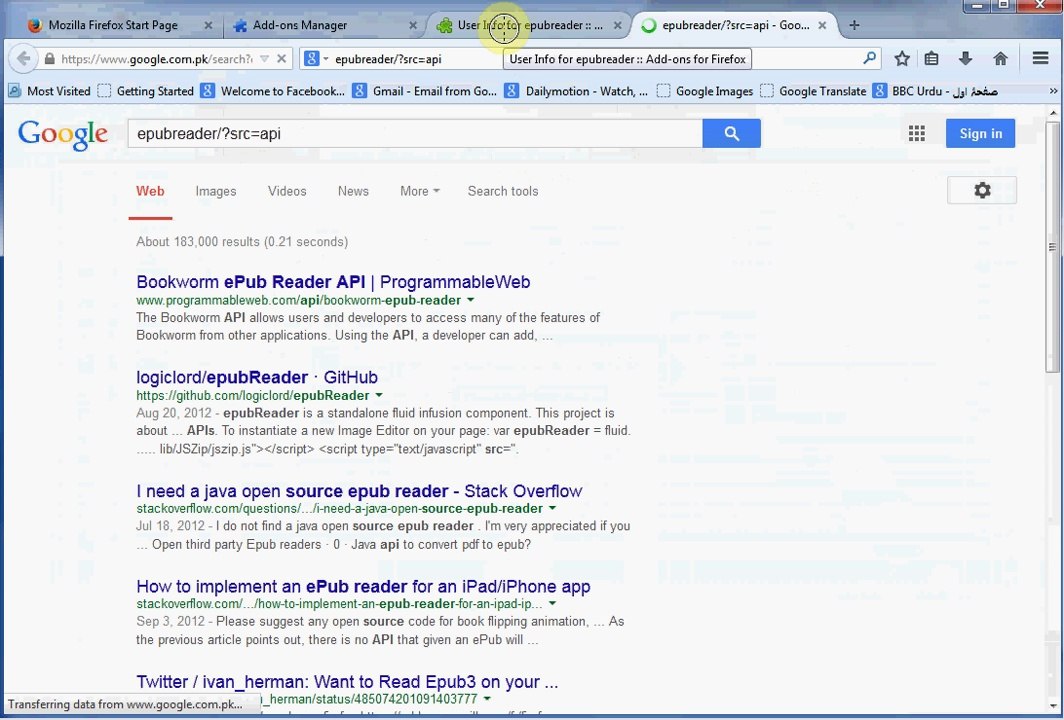Screen dimensions: 1064x720
Task: Click inside the Google search query field
Action: click(415, 134)
